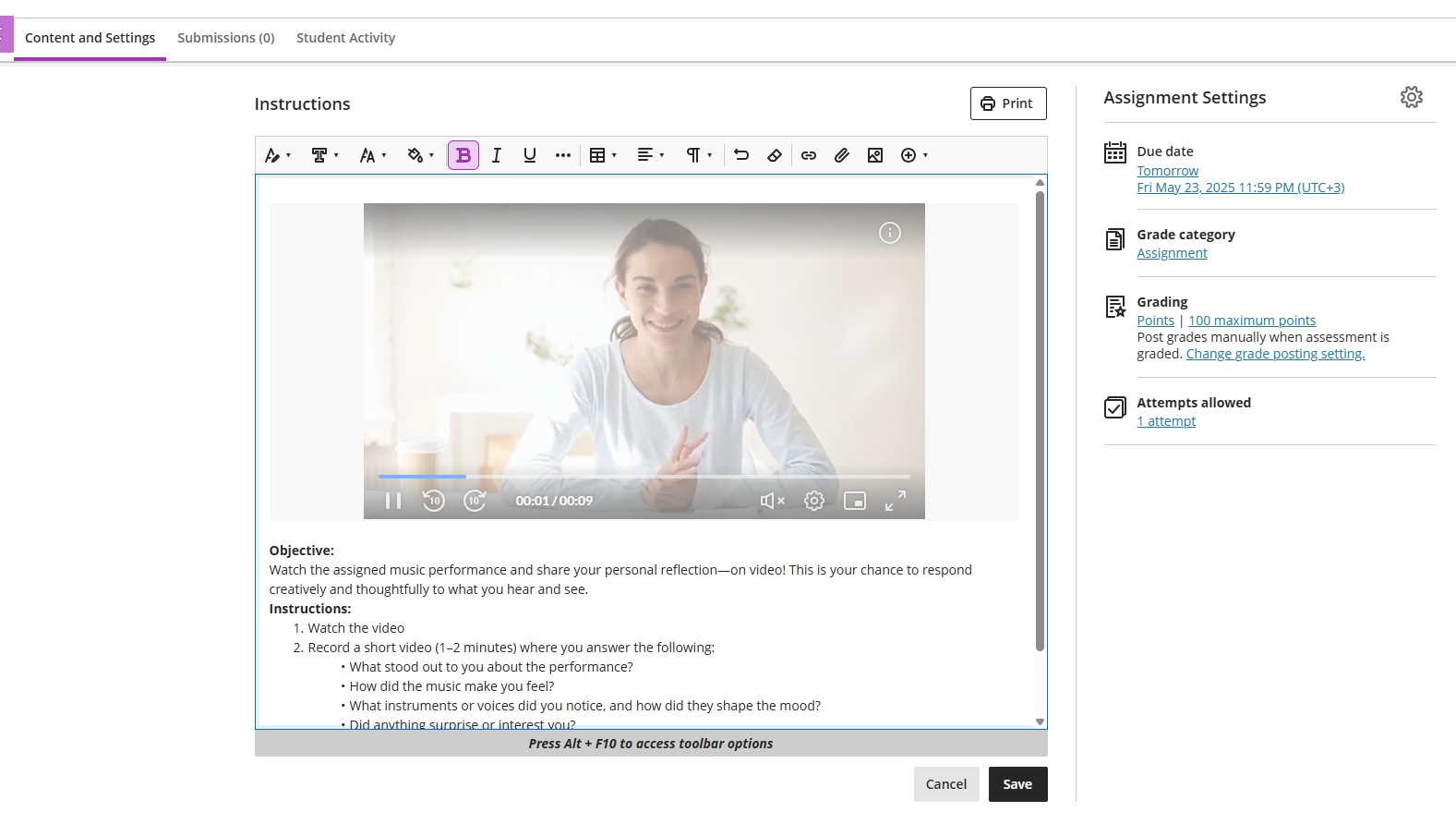The image size is (1456, 824).
Task: Open the Student Activity tab
Action: tap(345, 38)
